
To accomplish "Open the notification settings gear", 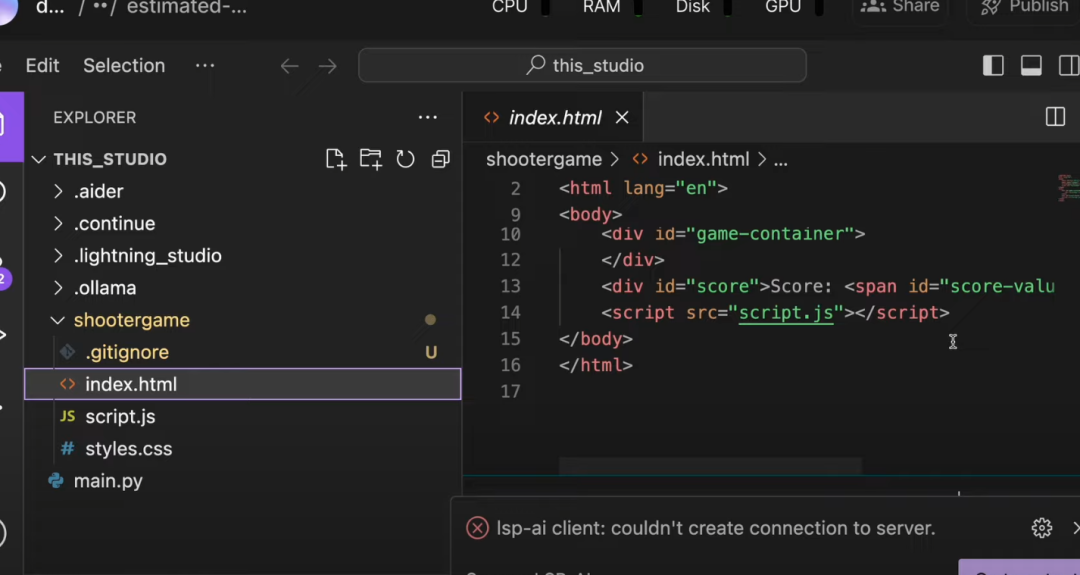I will pyautogui.click(x=1041, y=528).
